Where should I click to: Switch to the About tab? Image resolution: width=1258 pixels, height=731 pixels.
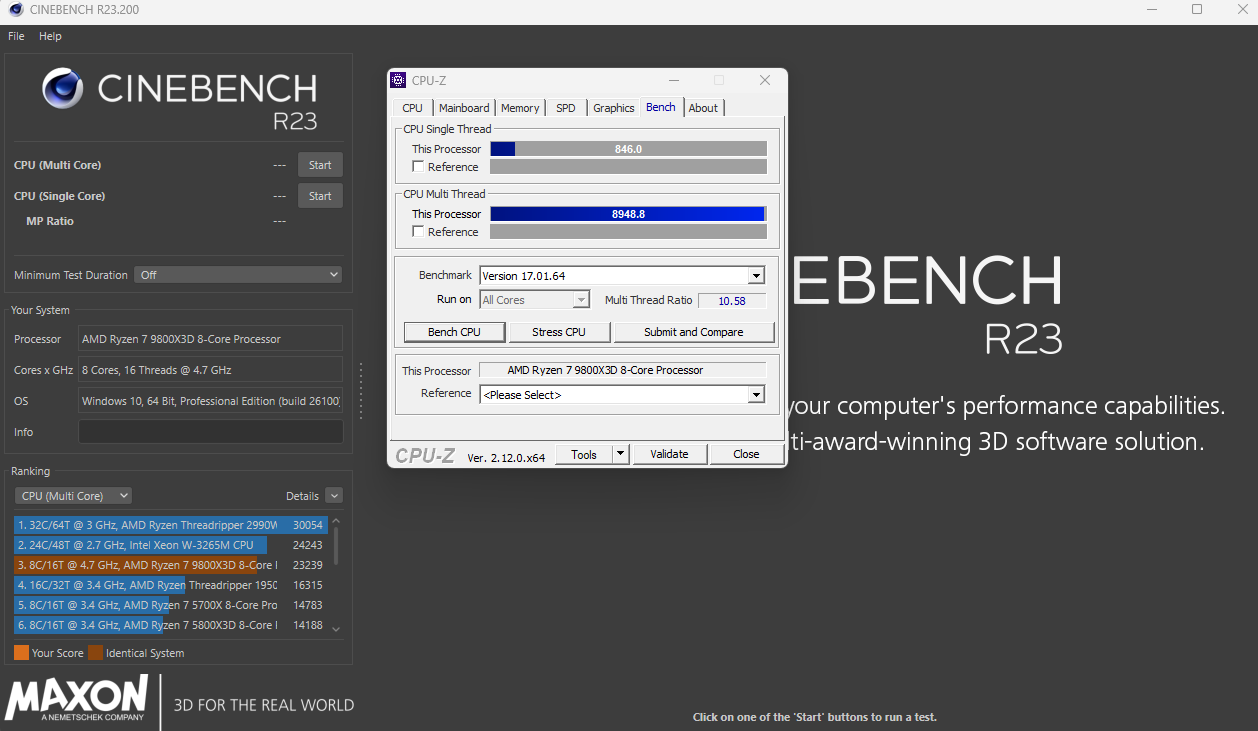(x=703, y=108)
